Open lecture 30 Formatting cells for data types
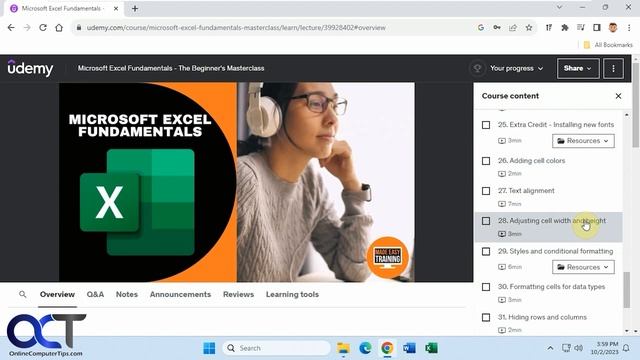 pyautogui.click(x=549, y=293)
